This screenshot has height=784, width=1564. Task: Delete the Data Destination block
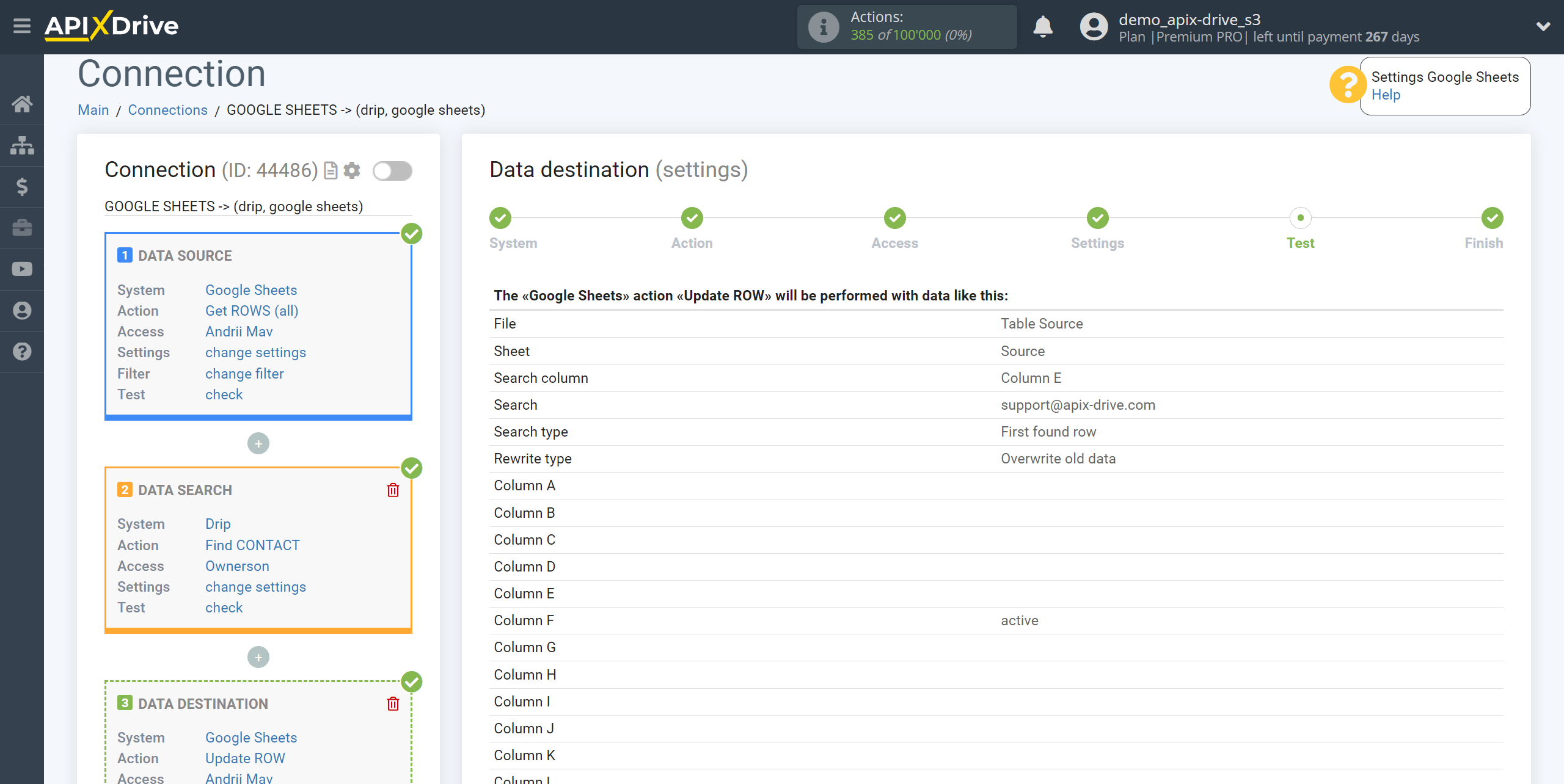393,704
